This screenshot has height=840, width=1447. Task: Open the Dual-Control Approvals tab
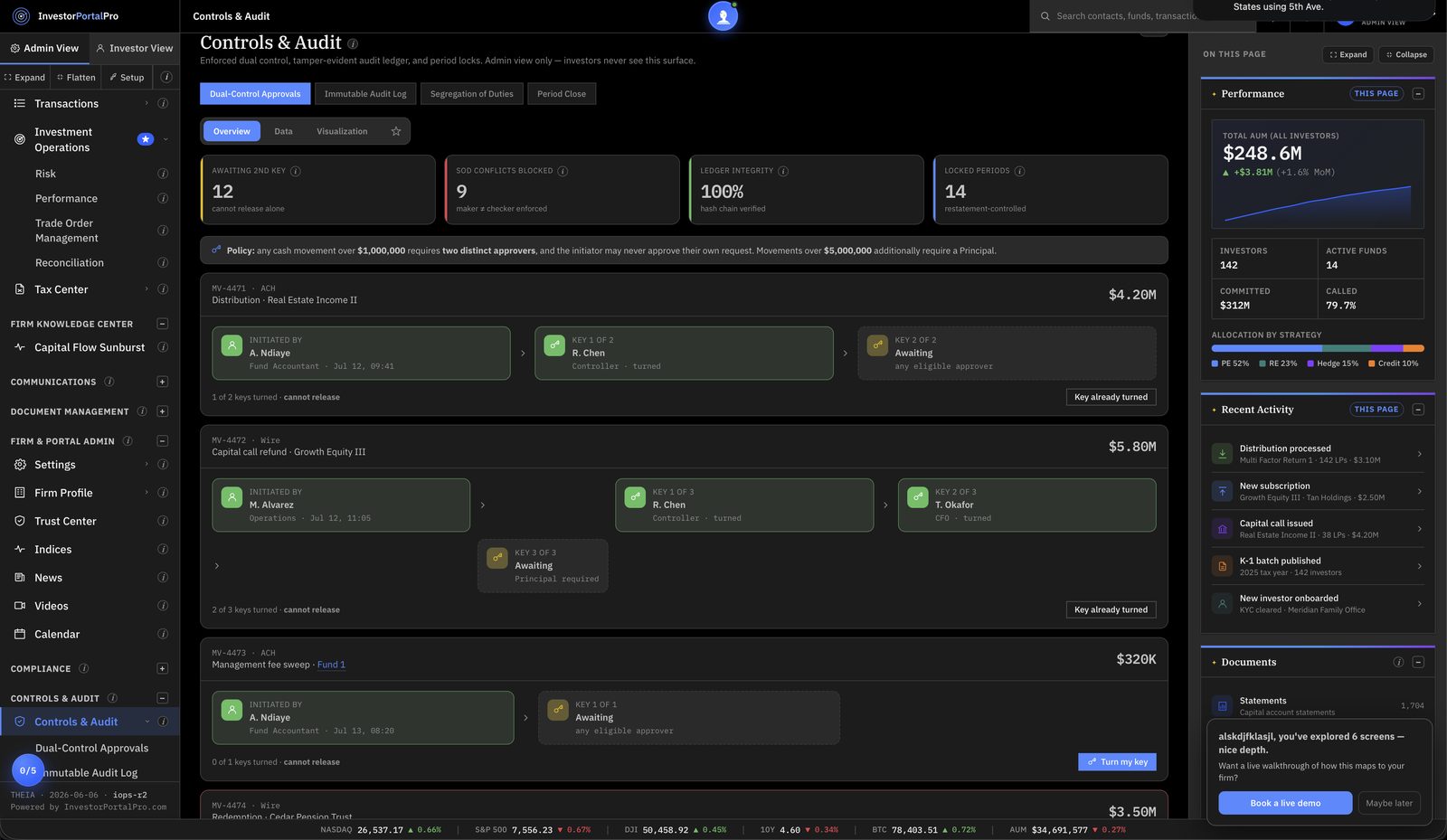pyautogui.click(x=255, y=94)
